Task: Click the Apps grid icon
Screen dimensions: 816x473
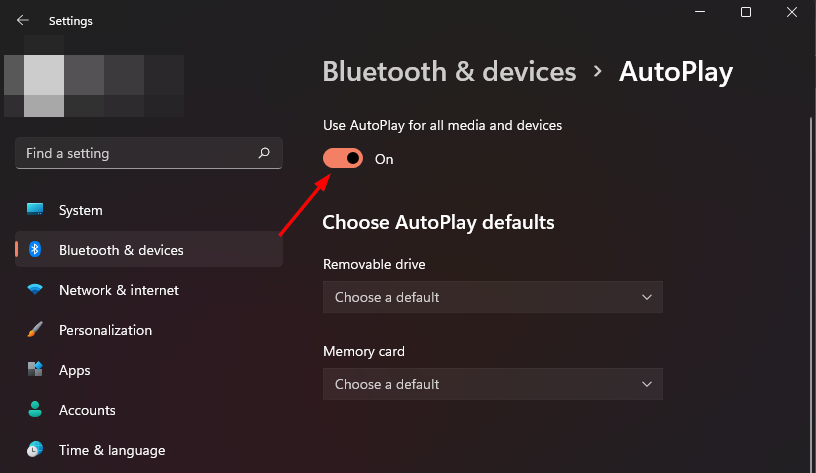Action: (x=35, y=369)
